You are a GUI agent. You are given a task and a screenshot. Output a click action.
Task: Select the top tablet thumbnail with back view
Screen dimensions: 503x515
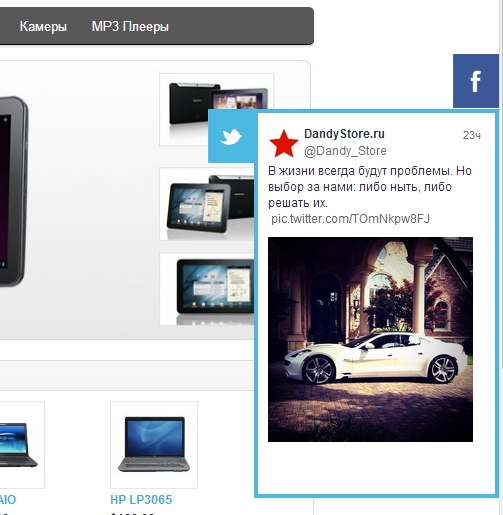tap(217, 109)
